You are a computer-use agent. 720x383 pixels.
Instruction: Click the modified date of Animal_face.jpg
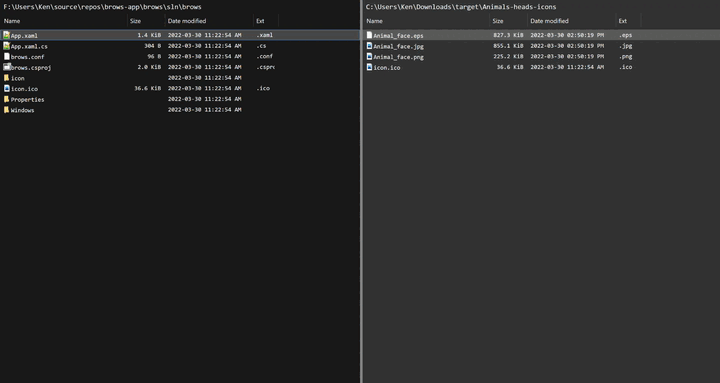click(567, 45)
